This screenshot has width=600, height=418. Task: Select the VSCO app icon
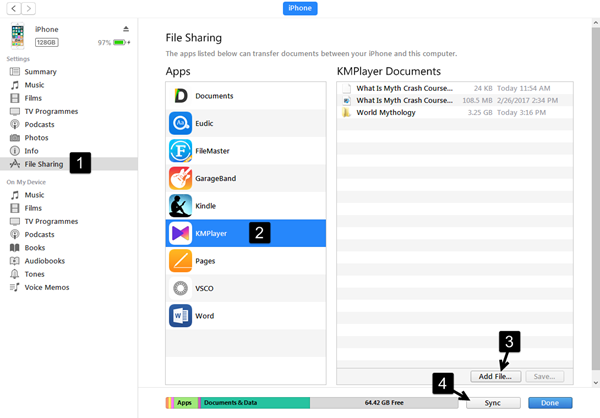pos(180,288)
